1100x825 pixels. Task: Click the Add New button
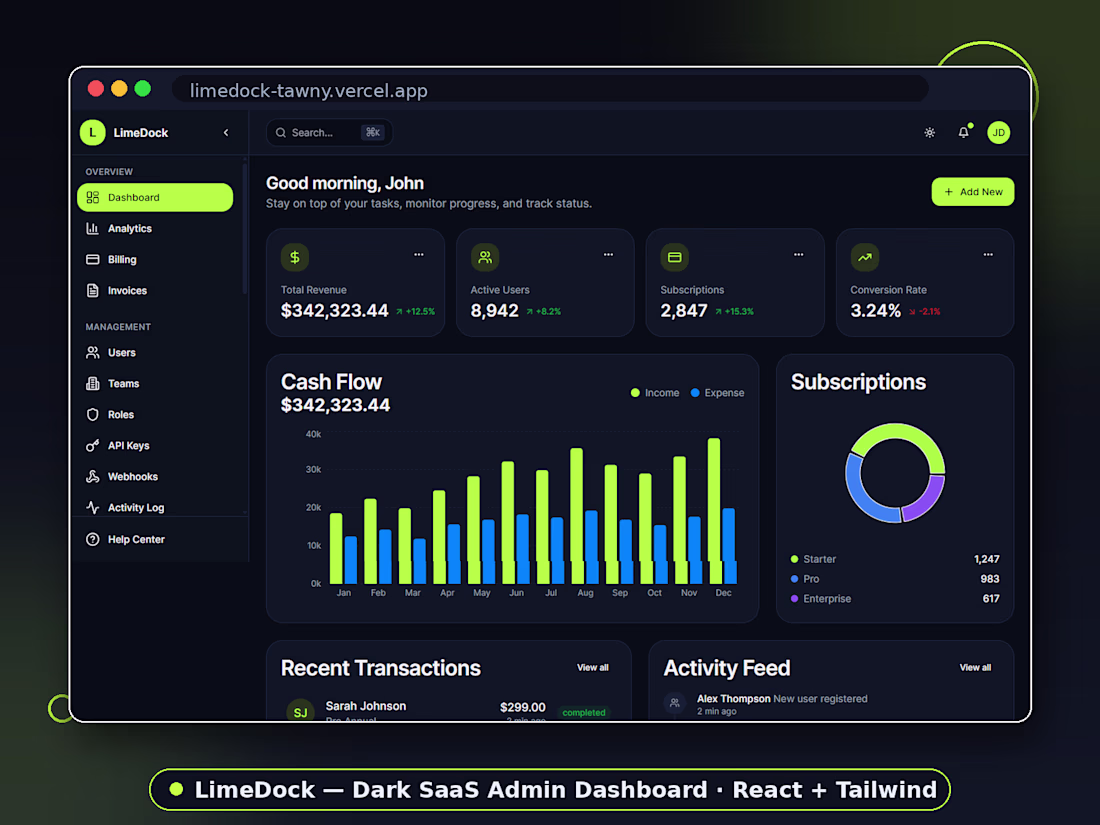tap(972, 192)
